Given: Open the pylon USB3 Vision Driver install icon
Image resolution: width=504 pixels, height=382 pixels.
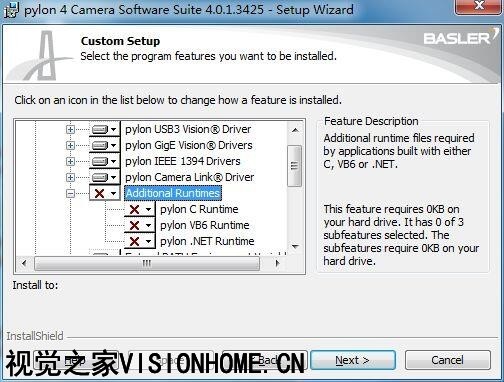Looking at the screenshot, I should [x=104, y=129].
